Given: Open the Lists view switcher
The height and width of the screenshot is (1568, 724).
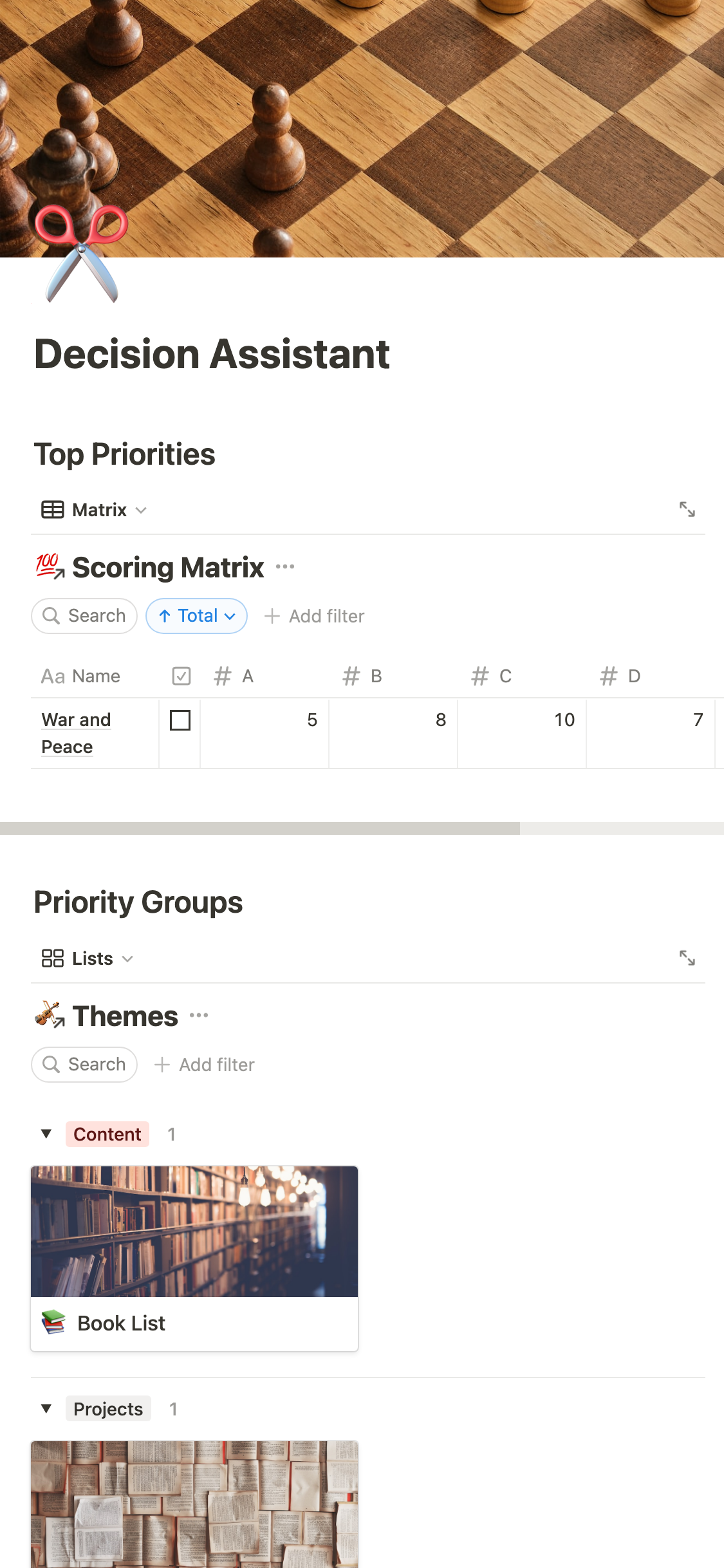Looking at the screenshot, I should pyautogui.click(x=88, y=958).
